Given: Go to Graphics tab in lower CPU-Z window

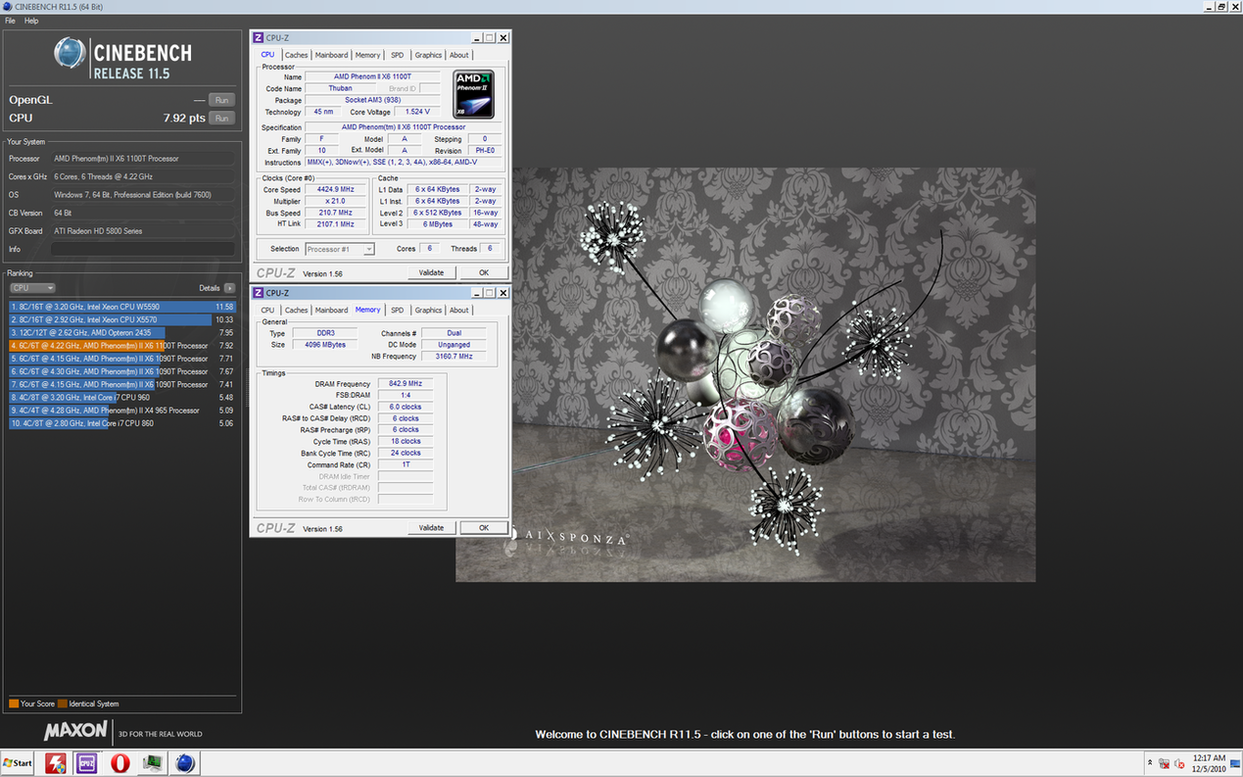Looking at the screenshot, I should point(428,310).
